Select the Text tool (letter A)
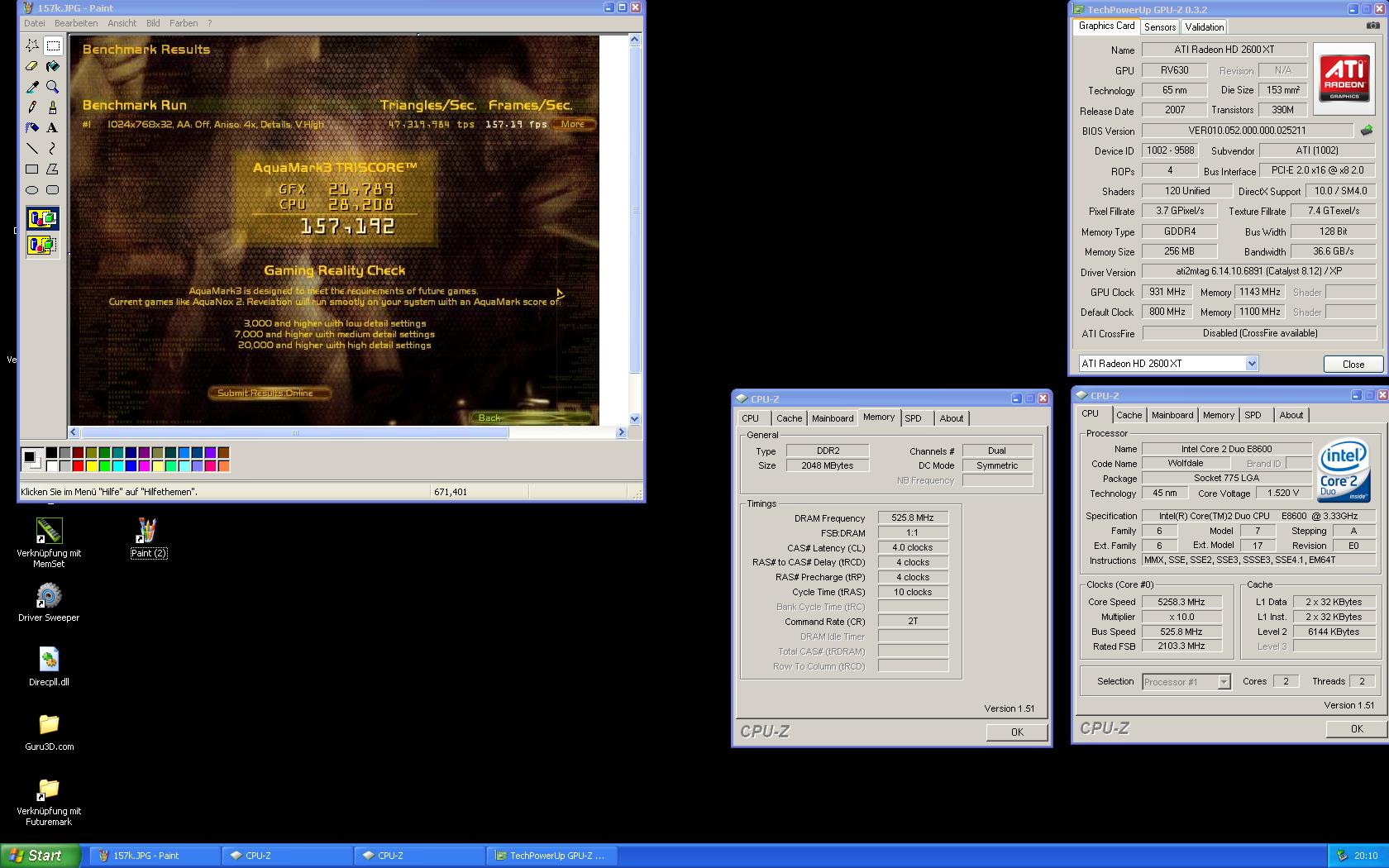1389x868 pixels. [53, 128]
